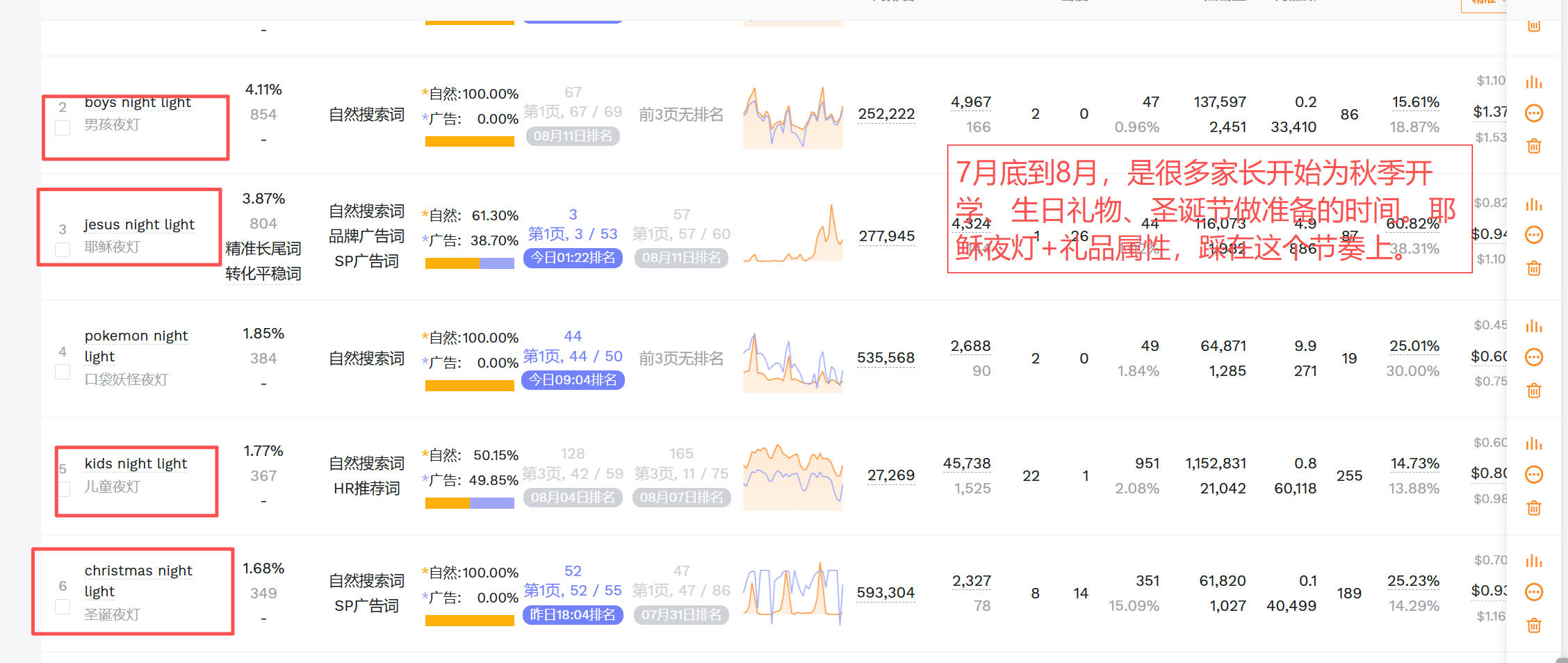Click underlined percentage 15.61% in boys row
Image resolution: width=1568 pixels, height=663 pixels.
(x=1416, y=102)
